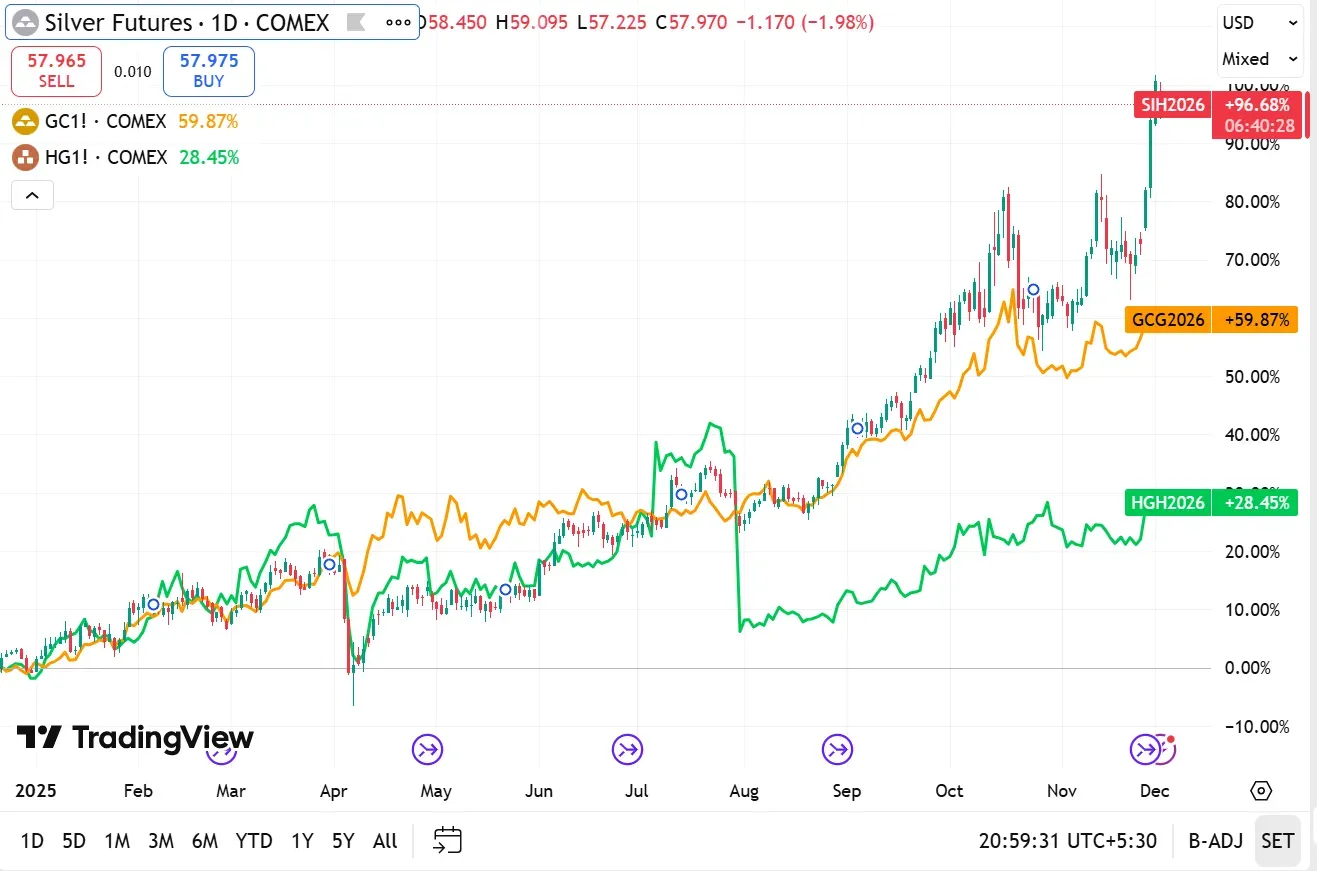Toggle the SET session button
Image resolution: width=1317 pixels, height=871 pixels.
tap(1277, 841)
